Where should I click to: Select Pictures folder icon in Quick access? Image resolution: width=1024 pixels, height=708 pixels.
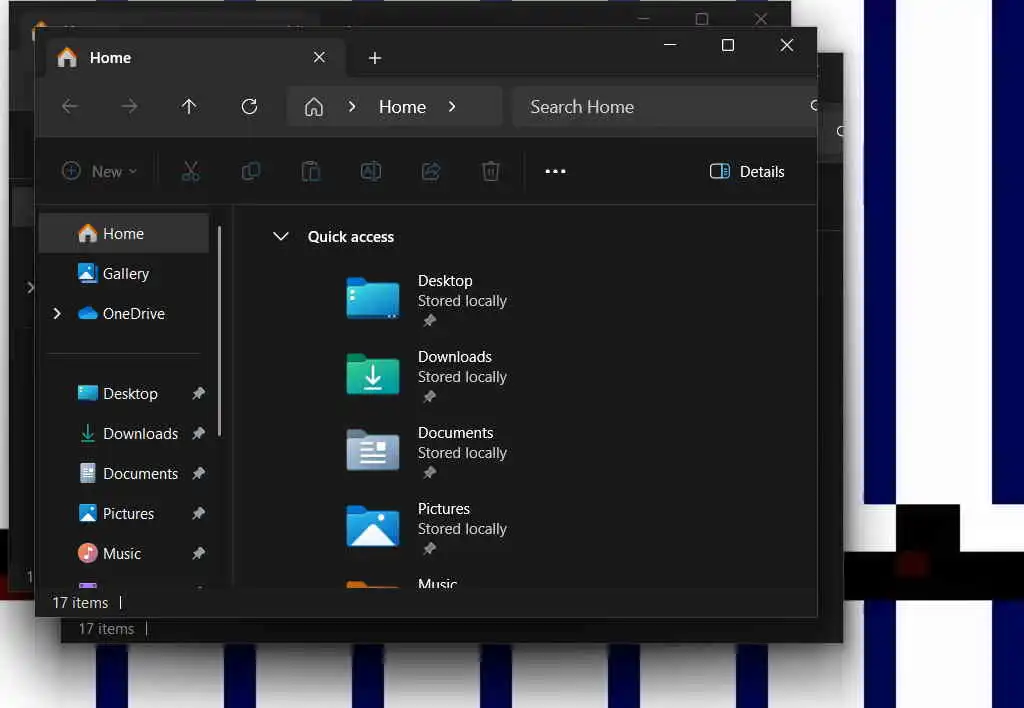372,526
